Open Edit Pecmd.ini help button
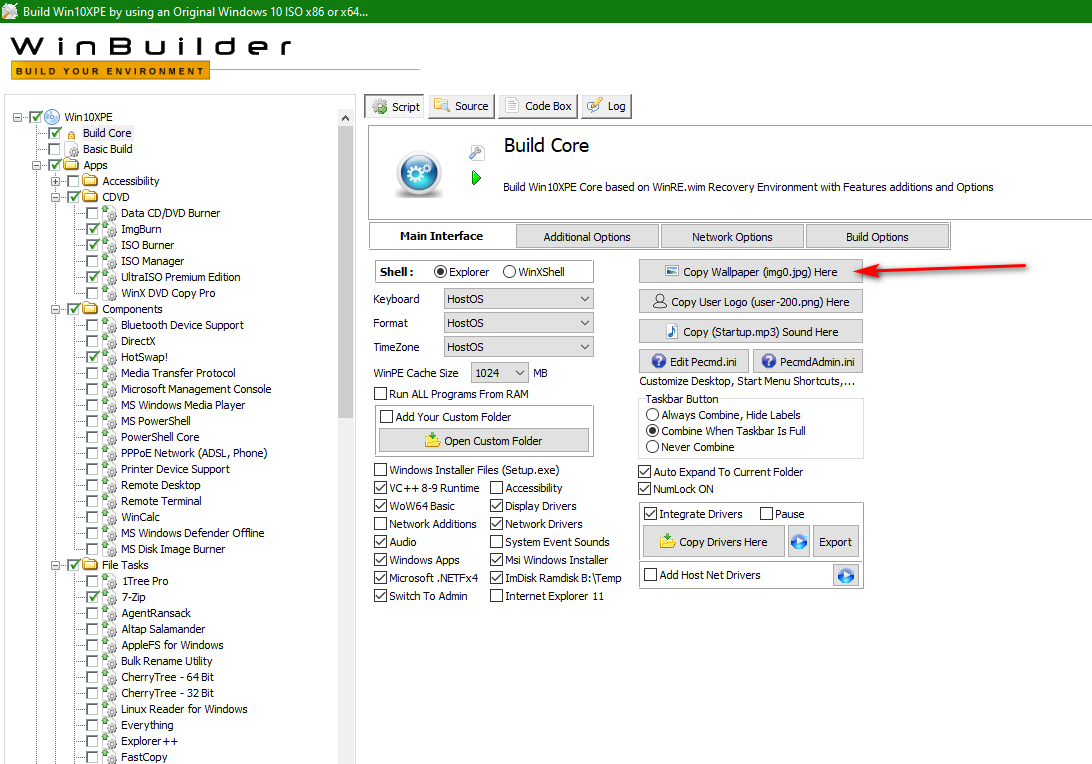This screenshot has height=764, width=1092. 694,361
